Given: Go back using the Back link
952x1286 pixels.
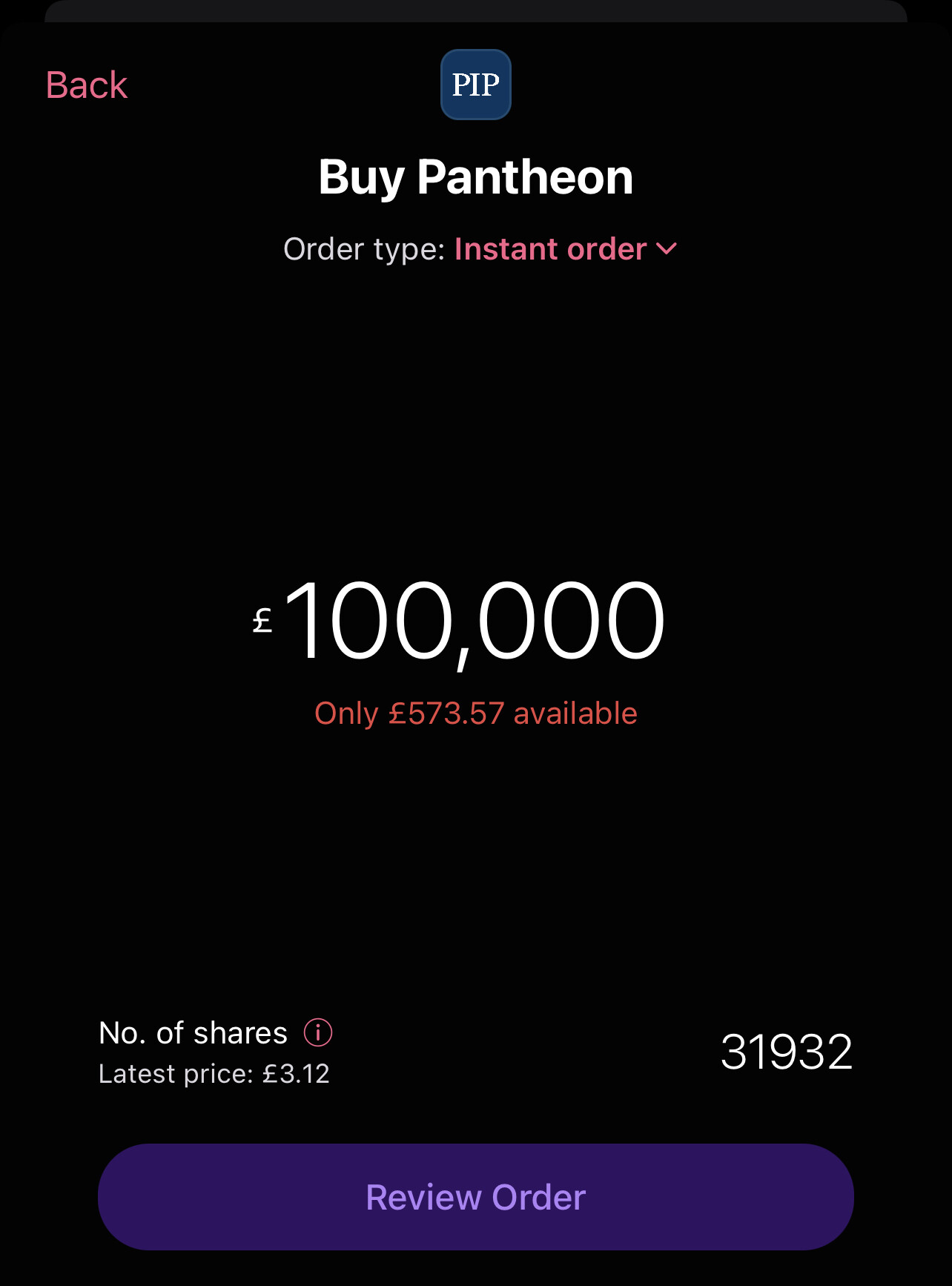Looking at the screenshot, I should point(87,85).
